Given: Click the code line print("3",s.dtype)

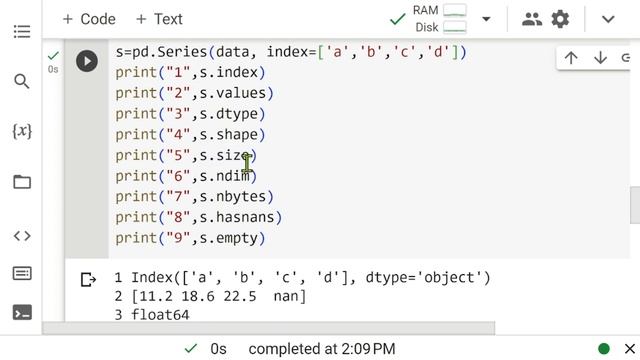Looking at the screenshot, I should click(190, 114).
